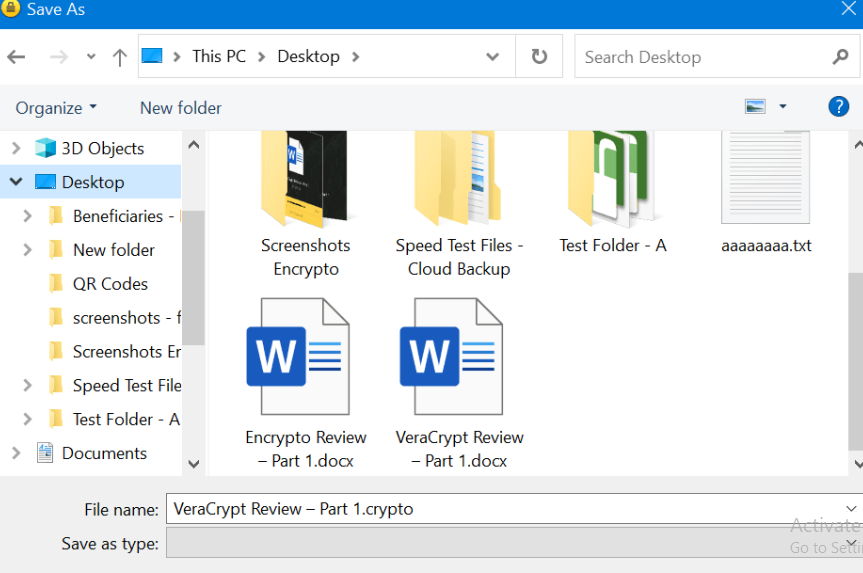This screenshot has width=863, height=573.
Task: Open the Organize menu
Action: point(56,108)
